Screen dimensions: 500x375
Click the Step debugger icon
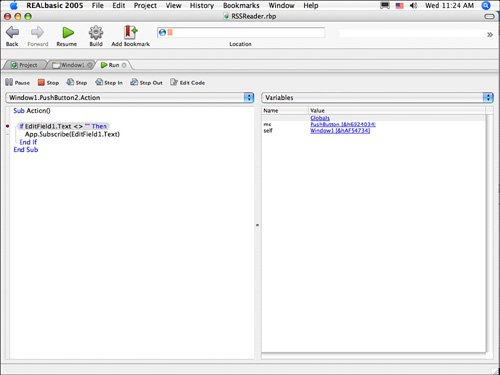[x=70, y=82]
